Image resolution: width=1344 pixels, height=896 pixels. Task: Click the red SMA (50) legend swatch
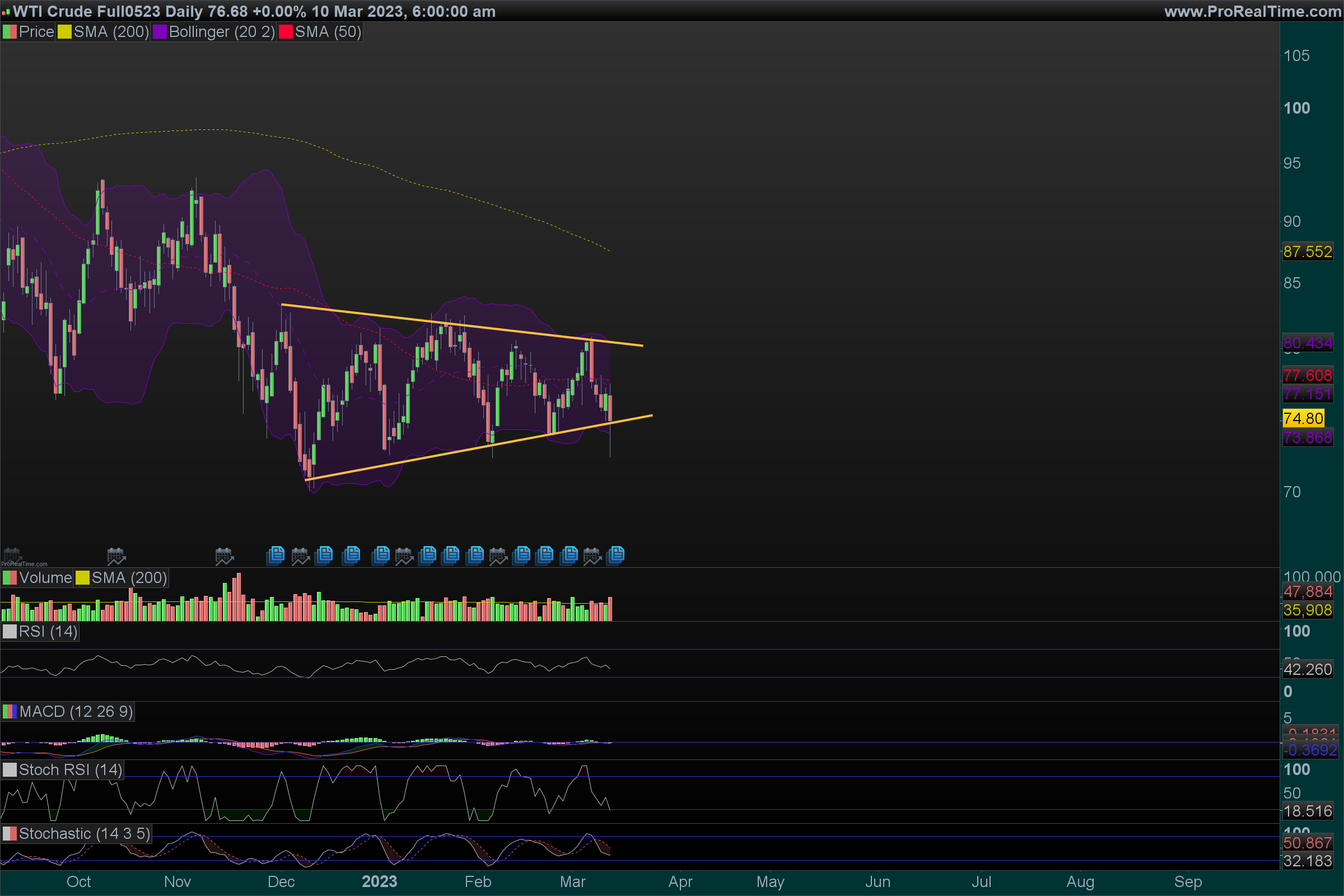coord(285,32)
